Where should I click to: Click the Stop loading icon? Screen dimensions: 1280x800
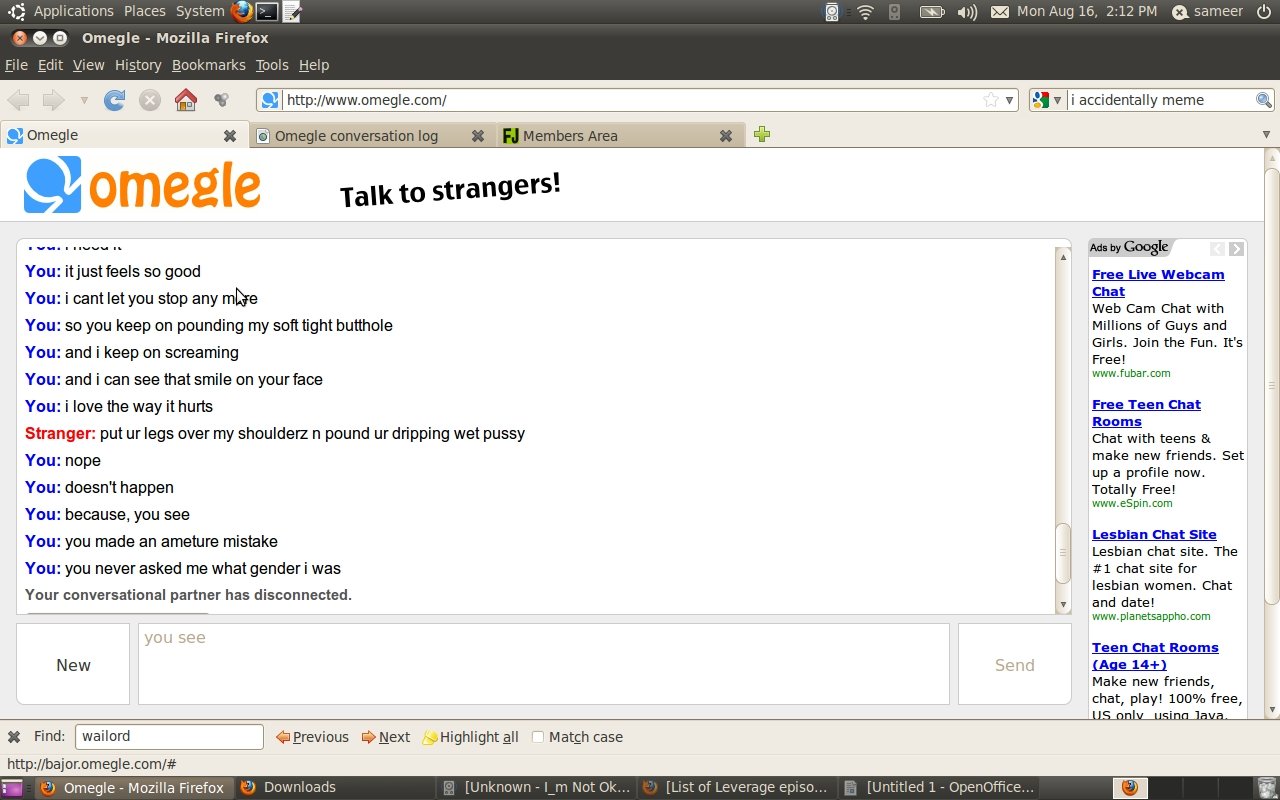pyautogui.click(x=150, y=100)
